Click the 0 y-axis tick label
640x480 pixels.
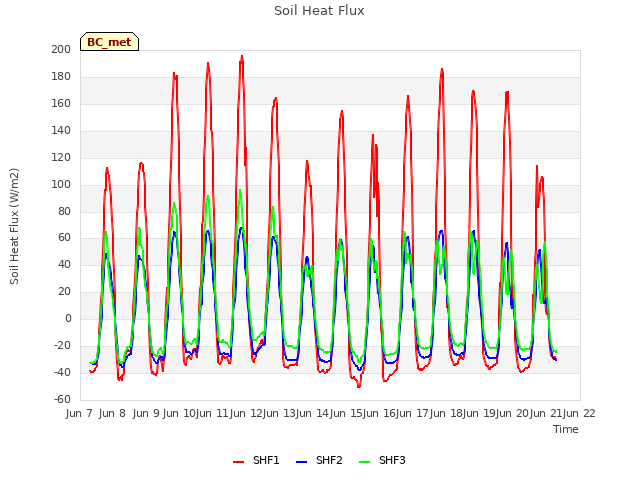(68, 318)
